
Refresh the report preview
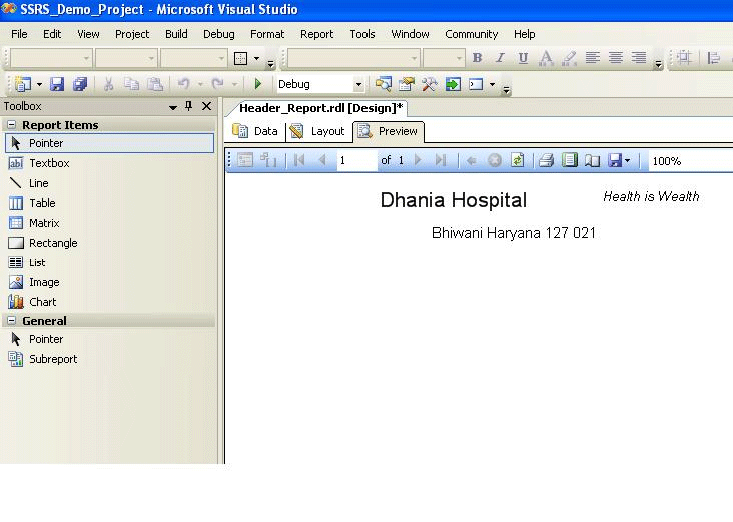517,160
